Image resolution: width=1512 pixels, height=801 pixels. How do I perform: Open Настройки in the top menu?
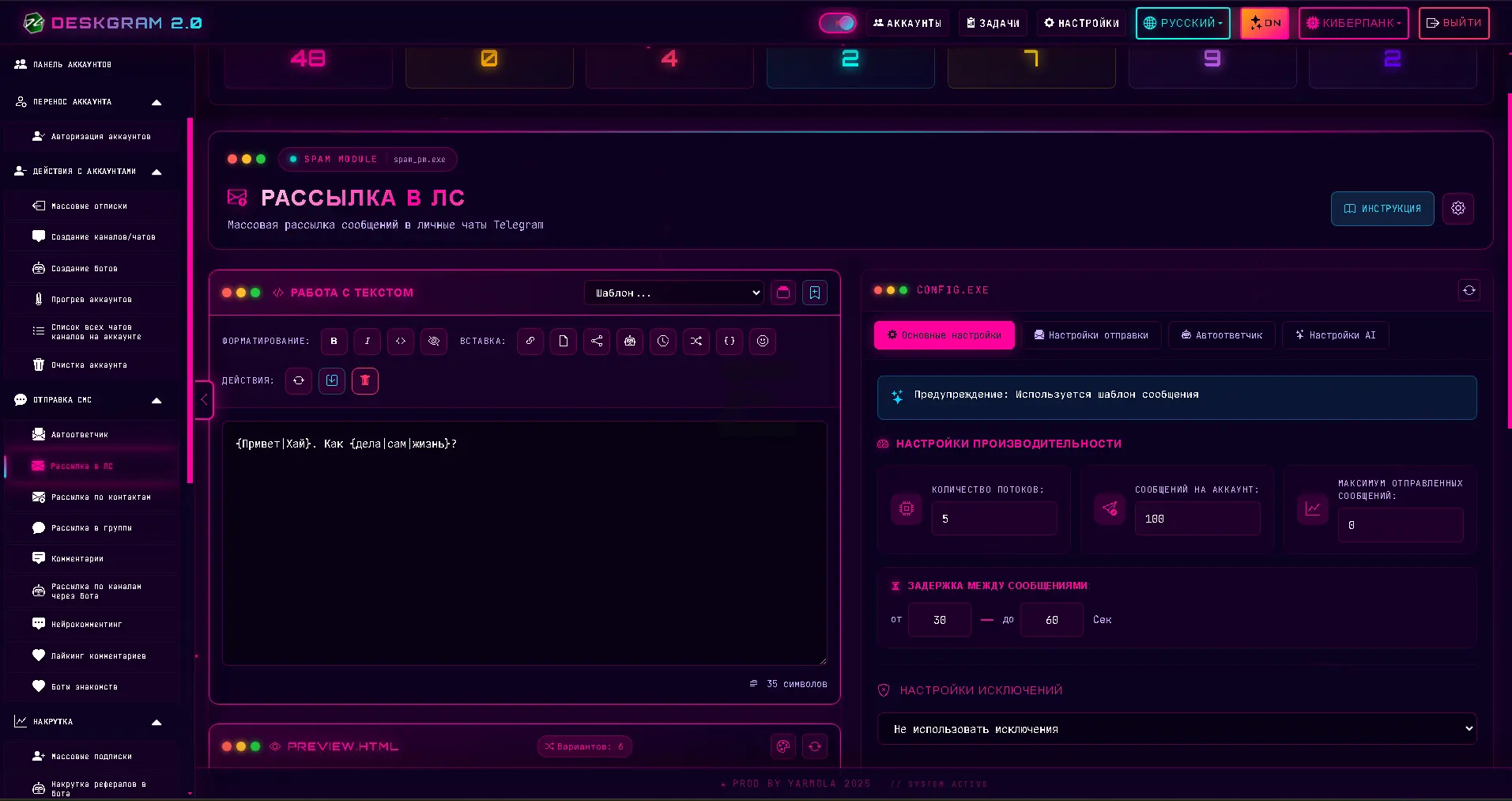[1082, 23]
